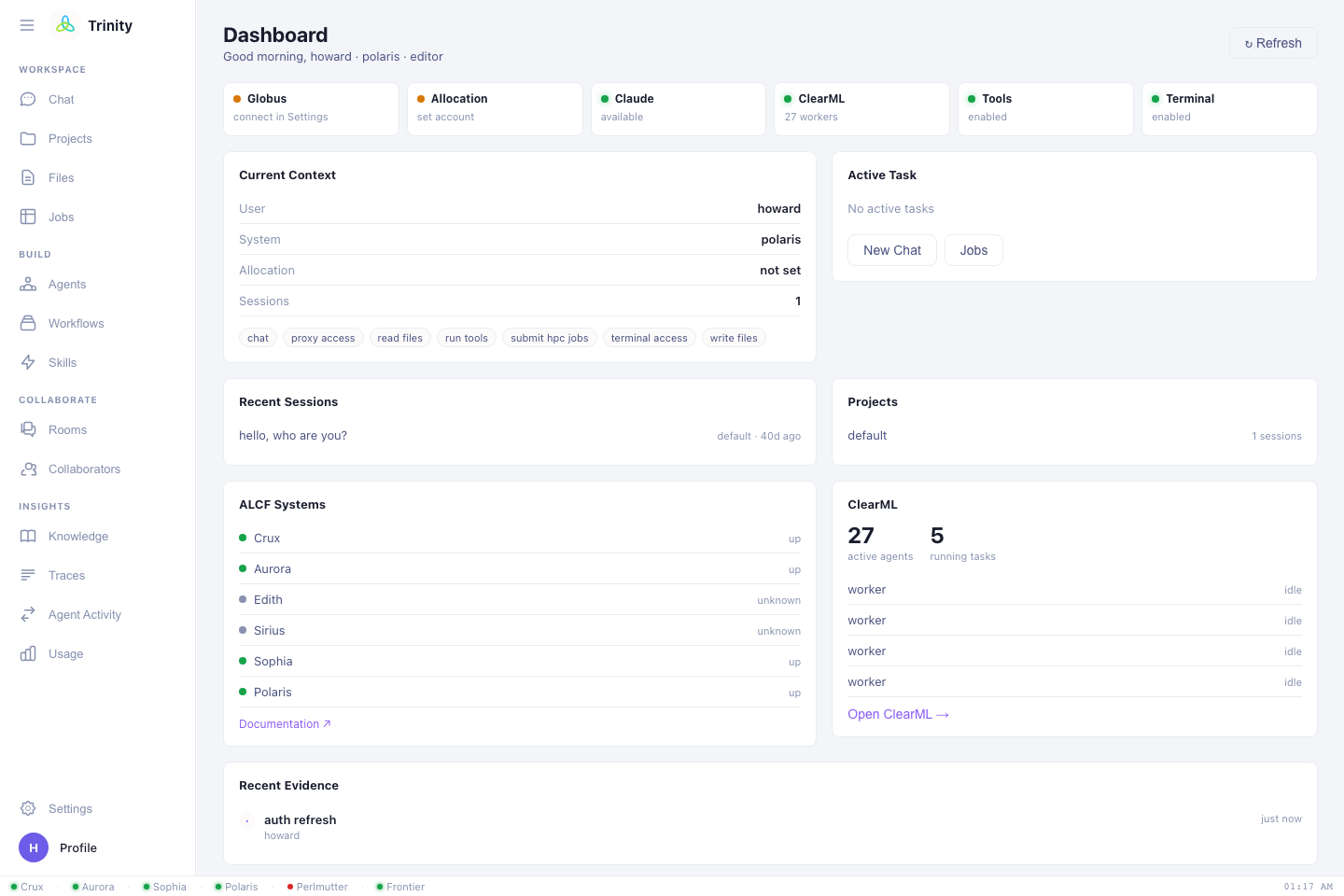Image resolution: width=1344 pixels, height=896 pixels.
Task: Click the 'run tools' permission tag
Action: (467, 338)
